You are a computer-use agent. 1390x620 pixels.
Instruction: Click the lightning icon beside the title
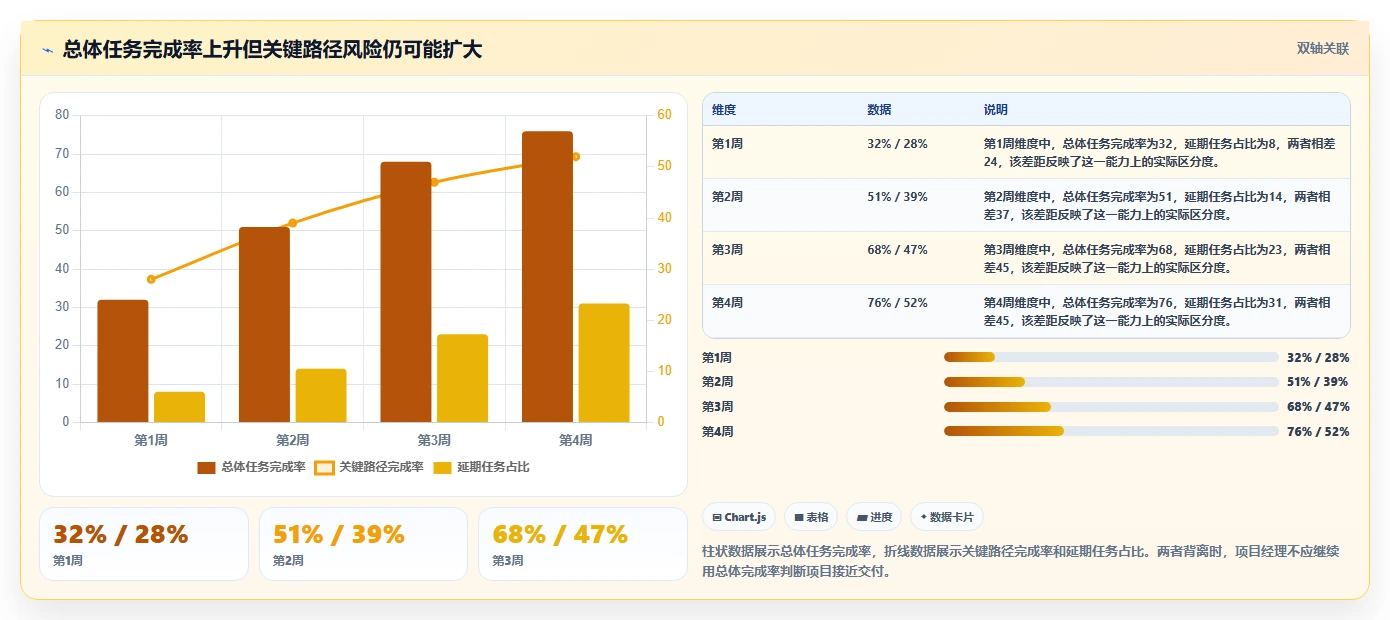[x=47, y=50]
